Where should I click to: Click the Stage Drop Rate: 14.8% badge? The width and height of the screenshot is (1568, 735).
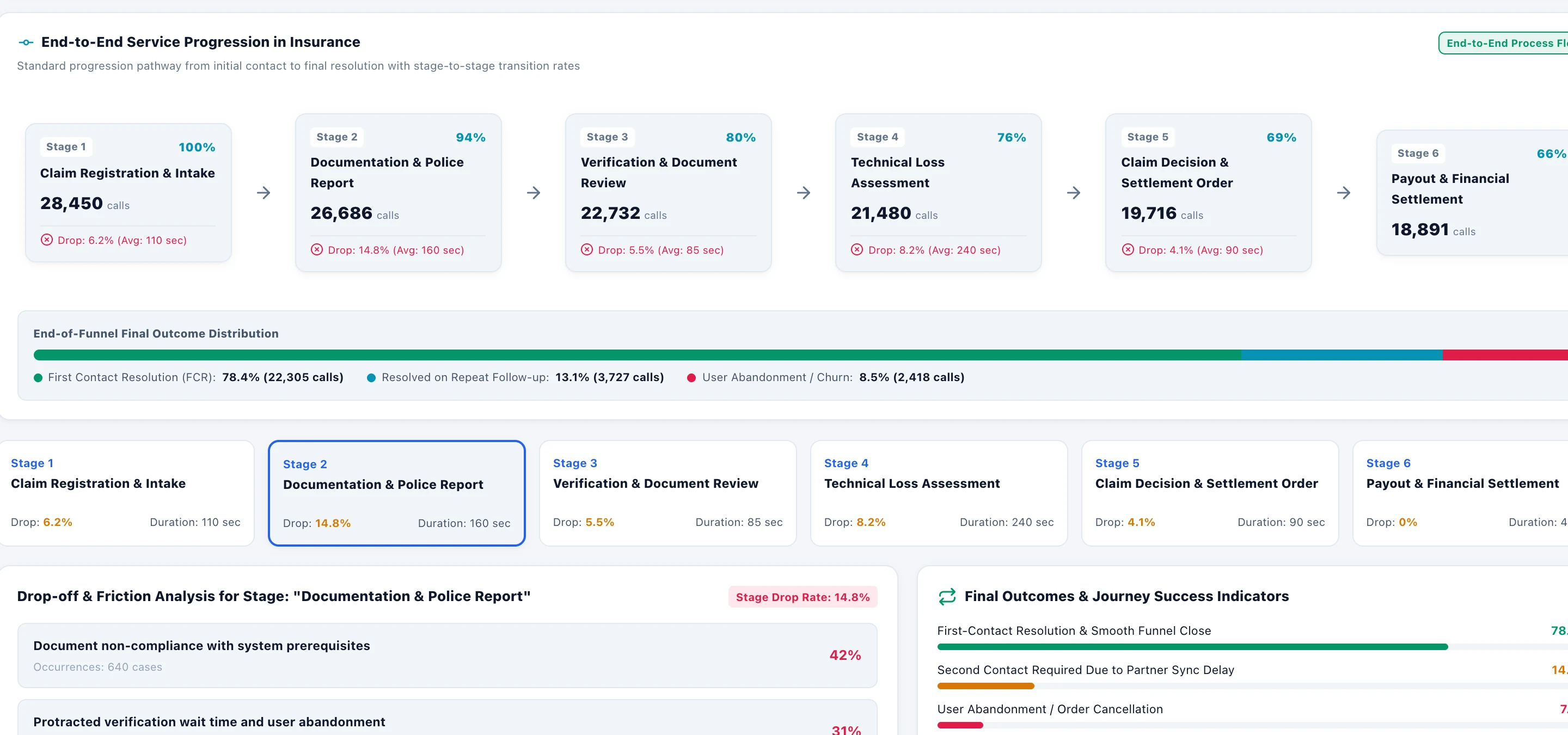[x=803, y=597]
